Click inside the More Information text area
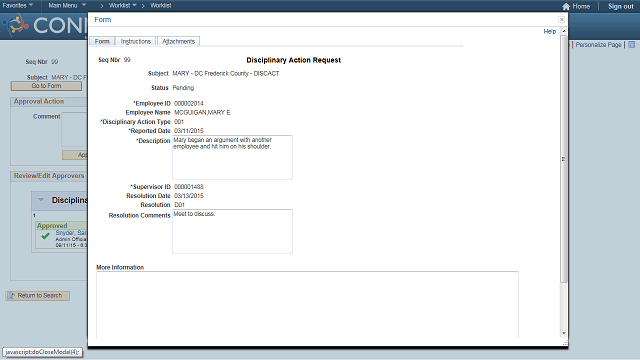This screenshot has height=360, width=640. click(x=307, y=304)
